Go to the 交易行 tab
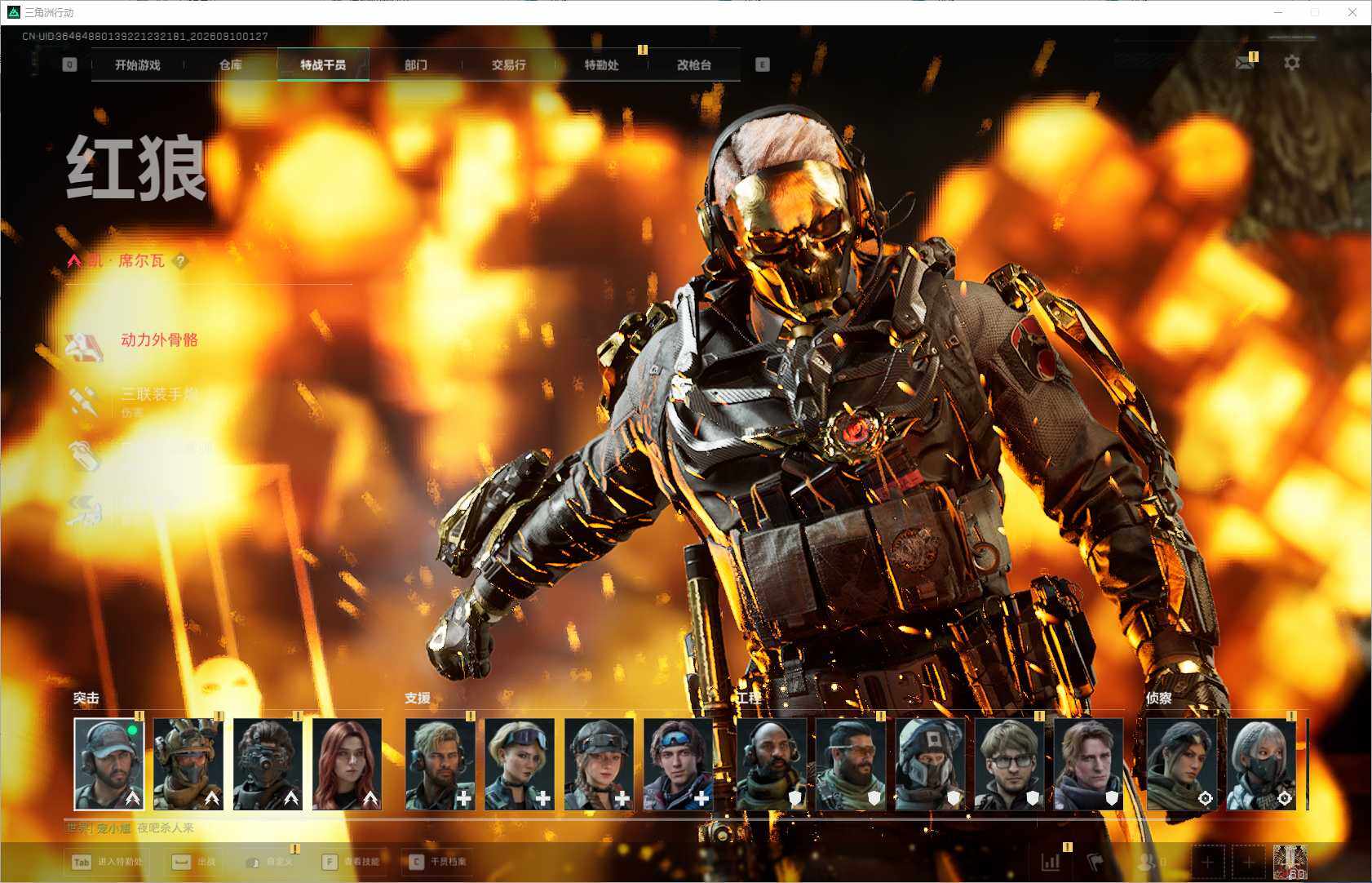The width and height of the screenshot is (1372, 883). tap(509, 65)
